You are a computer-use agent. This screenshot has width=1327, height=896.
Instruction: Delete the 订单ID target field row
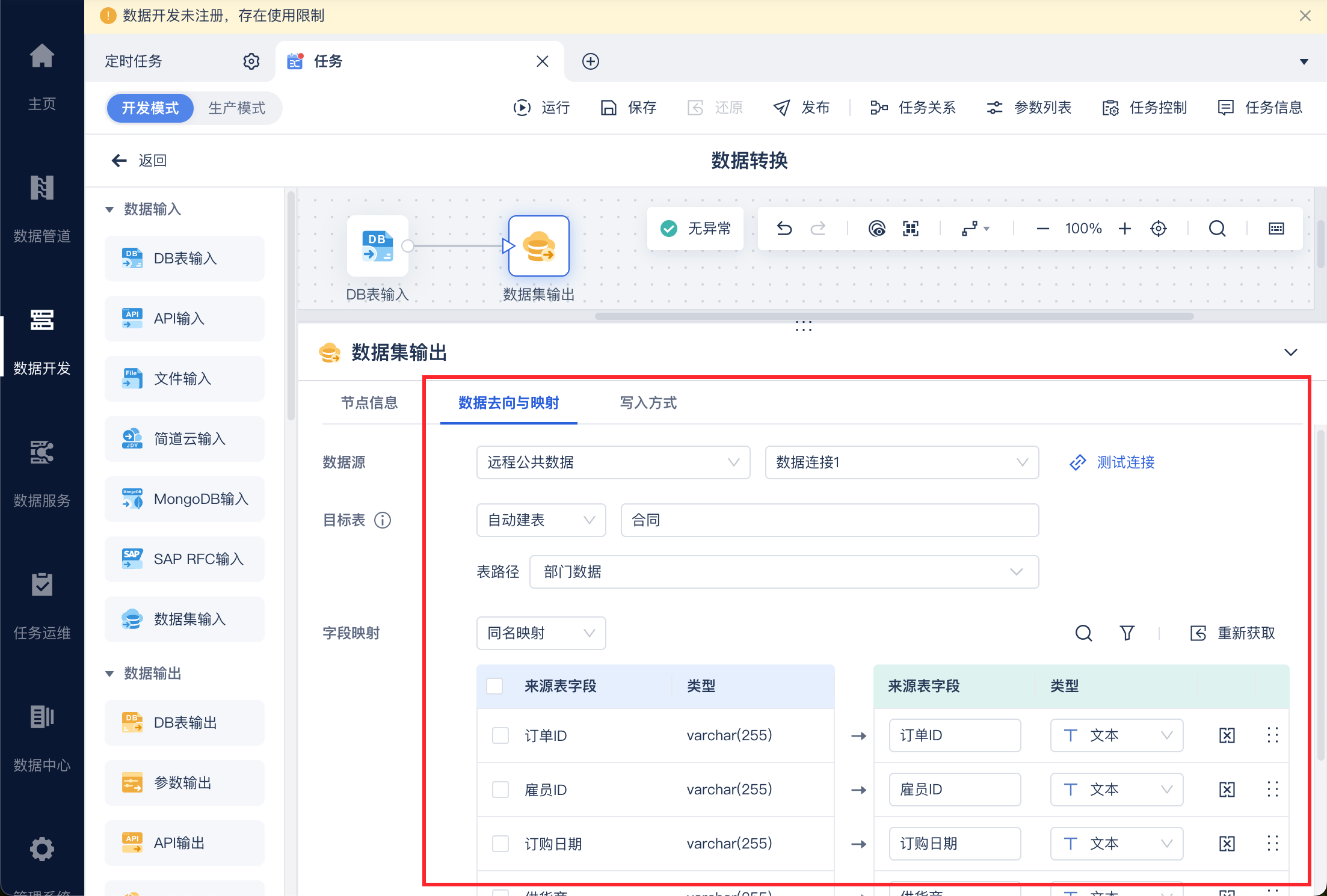(1227, 735)
